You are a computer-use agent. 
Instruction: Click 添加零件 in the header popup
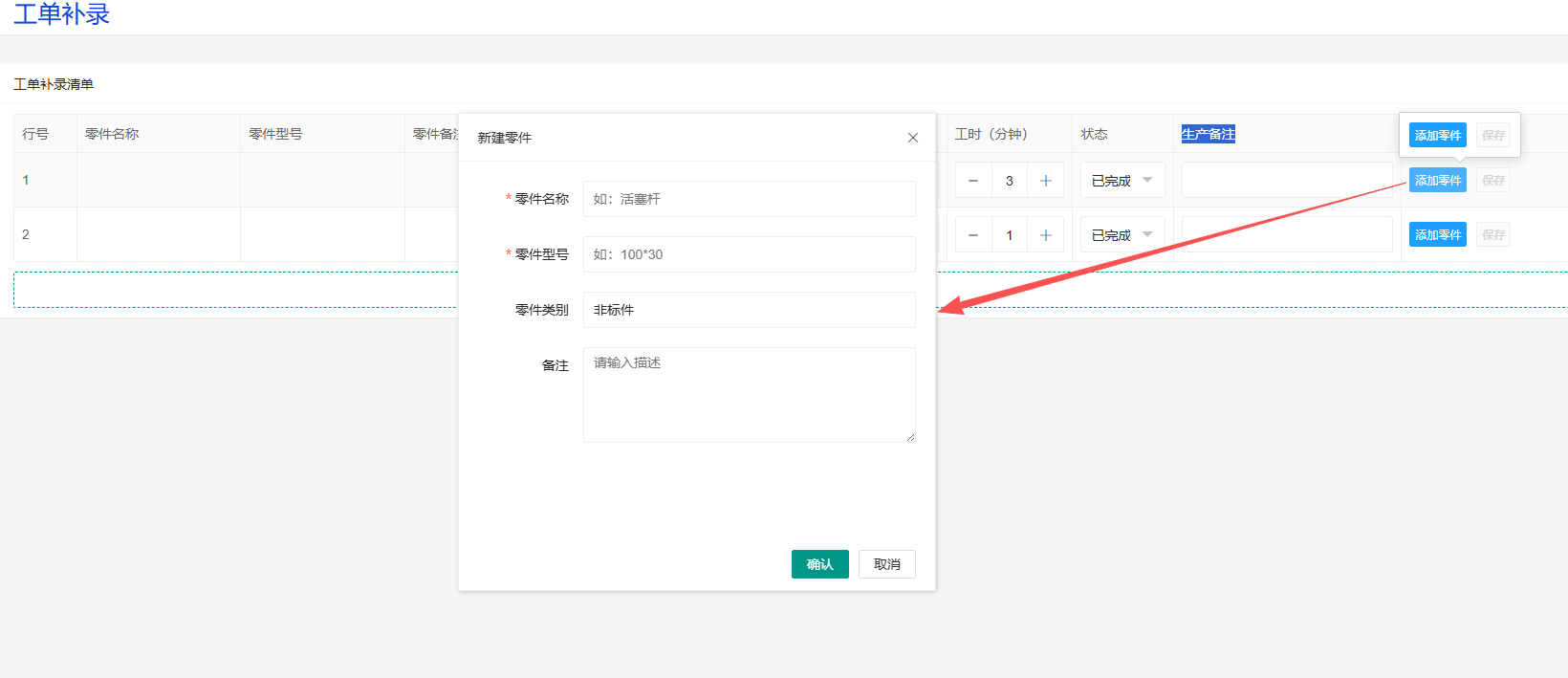1438,135
